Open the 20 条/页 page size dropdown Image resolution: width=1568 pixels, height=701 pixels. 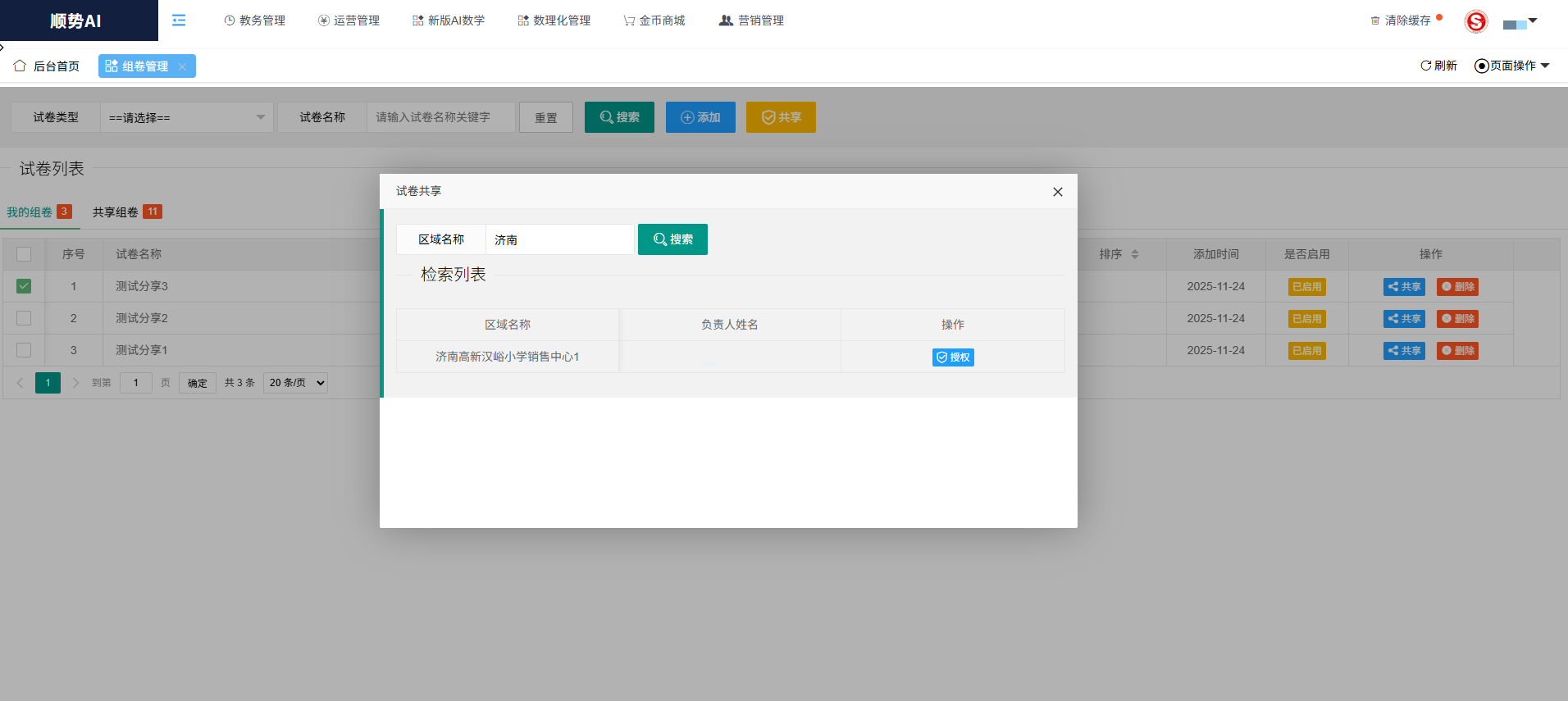[295, 383]
